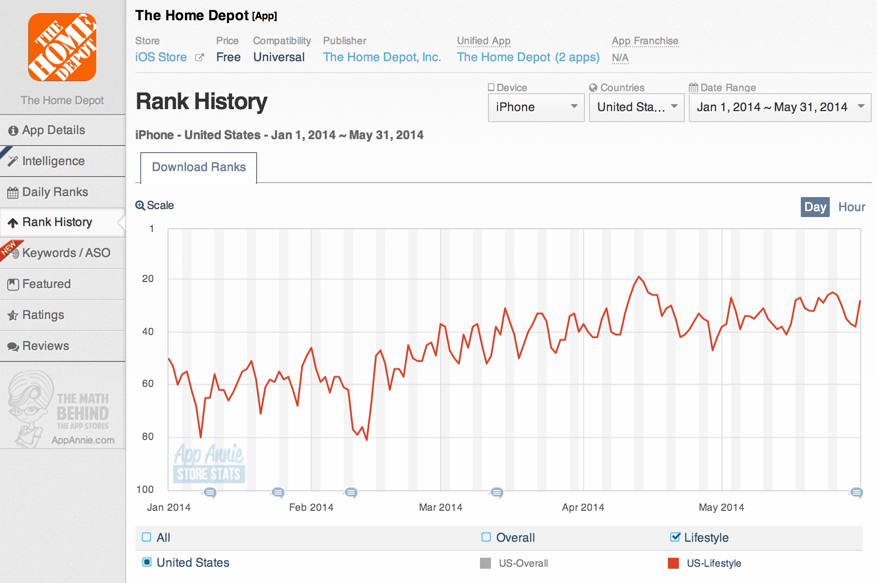Click the Ratings star icon
Viewport: 877px width, 583px height.
[13, 316]
